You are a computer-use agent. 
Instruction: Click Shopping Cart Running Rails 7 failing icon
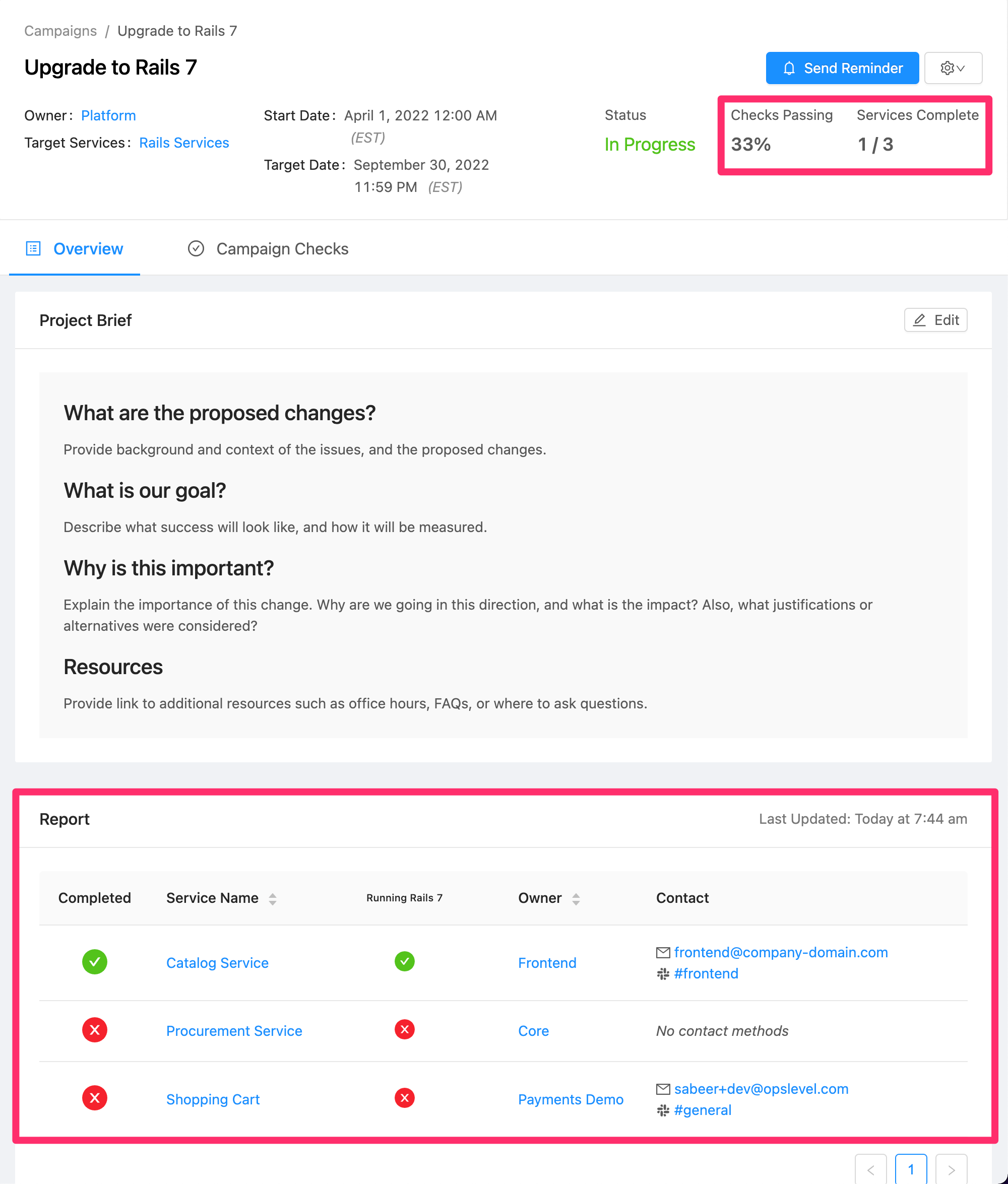pyautogui.click(x=405, y=1097)
